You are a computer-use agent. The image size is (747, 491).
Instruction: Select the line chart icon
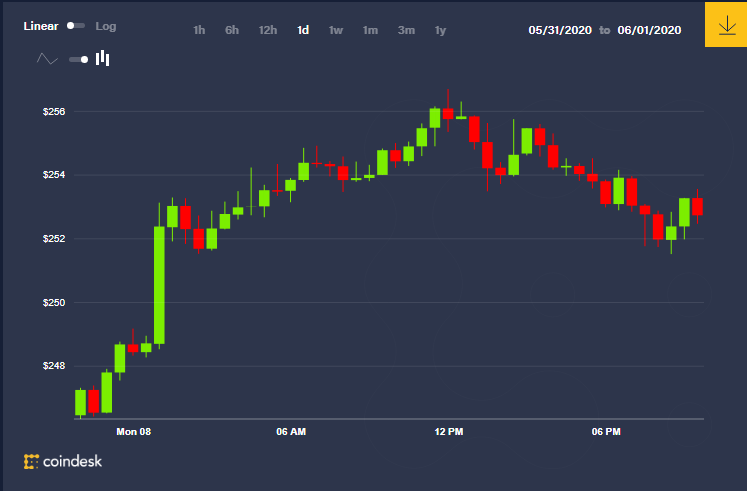click(x=47, y=59)
